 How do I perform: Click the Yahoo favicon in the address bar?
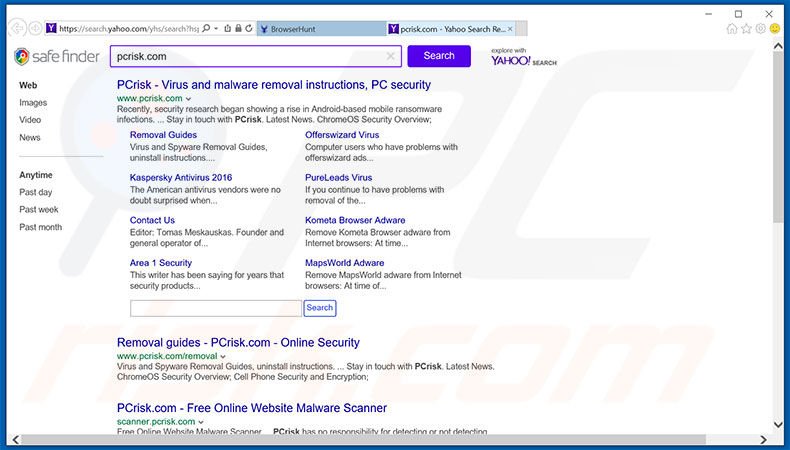point(51,28)
